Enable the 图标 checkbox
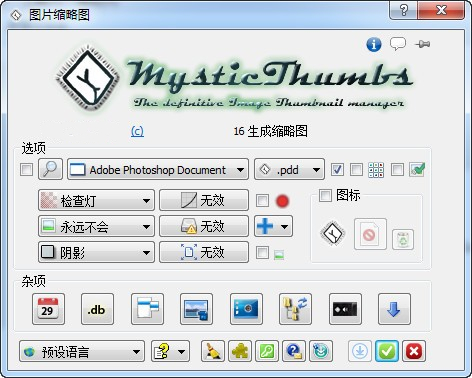This screenshot has height=378, width=472. (x=325, y=195)
